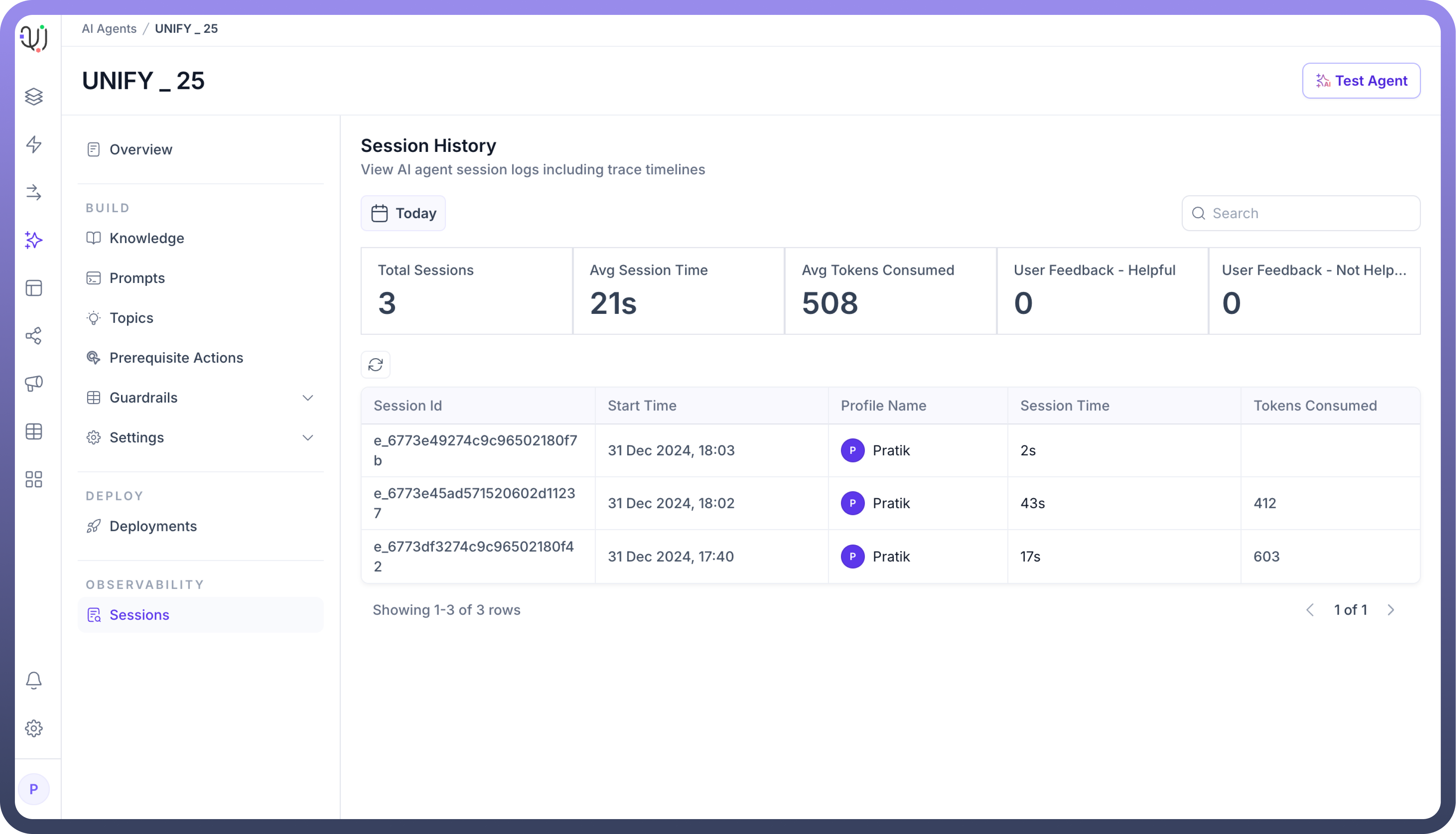Select the sparkle AI Agents icon
The width and height of the screenshot is (1456, 834).
(x=34, y=240)
